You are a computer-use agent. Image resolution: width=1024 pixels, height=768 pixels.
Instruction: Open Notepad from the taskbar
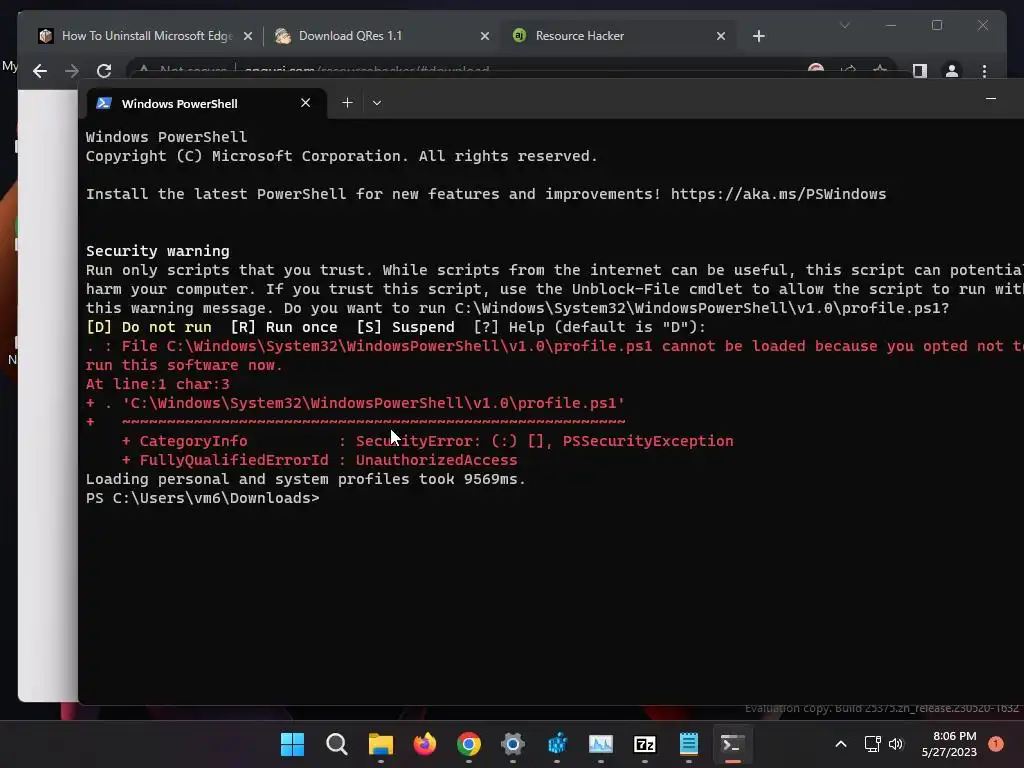click(x=689, y=744)
